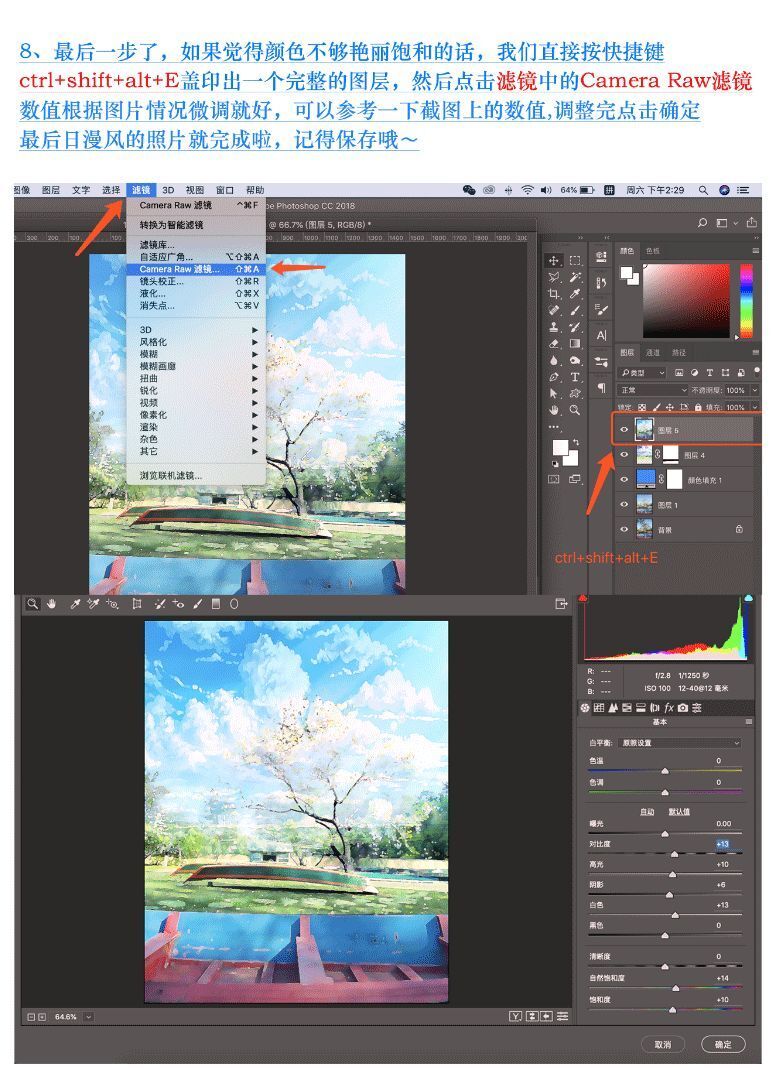Toggle highlight clipping warning in histogram
This screenshot has width=774, height=1068.
(748, 598)
